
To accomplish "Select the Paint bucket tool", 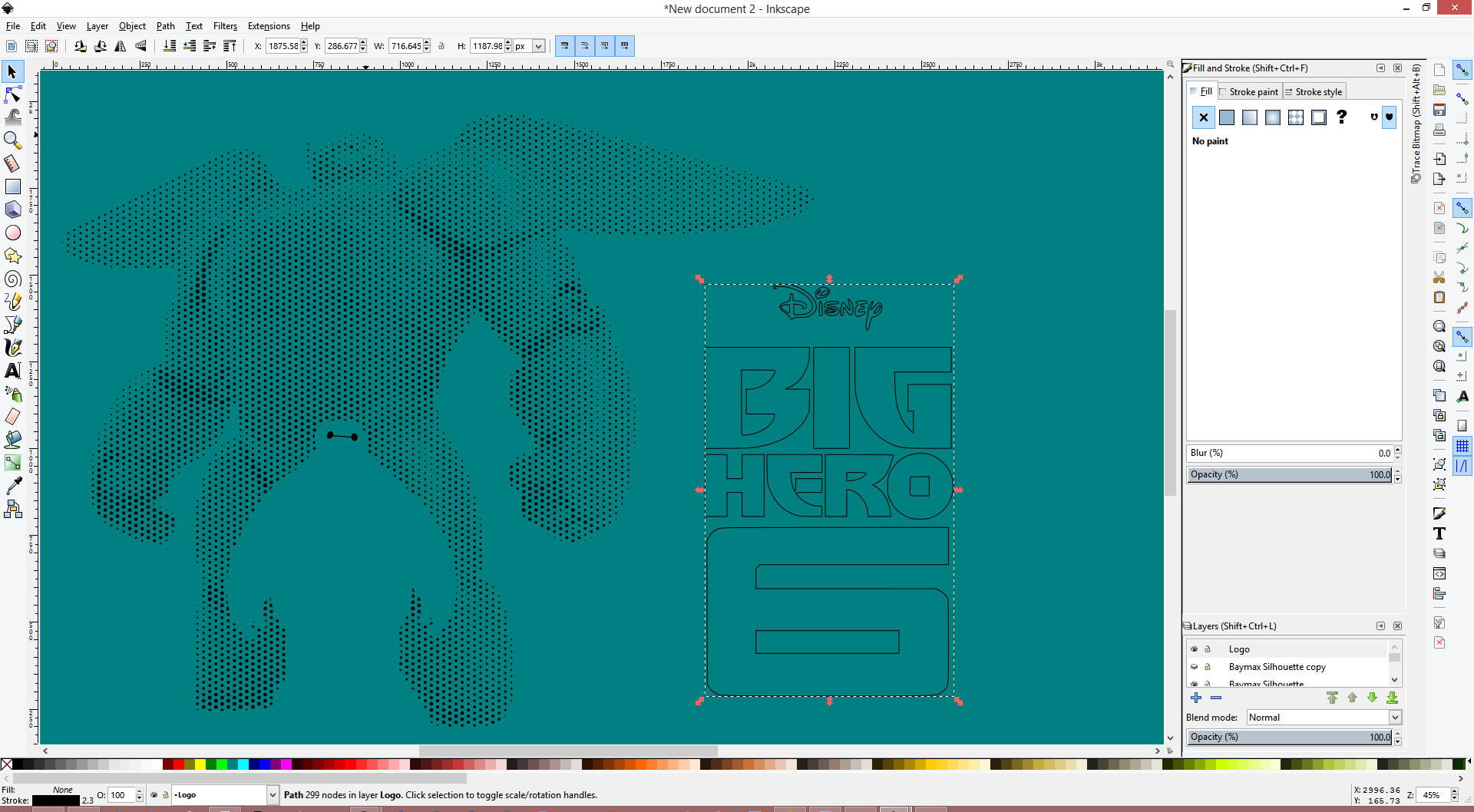I will [x=12, y=440].
